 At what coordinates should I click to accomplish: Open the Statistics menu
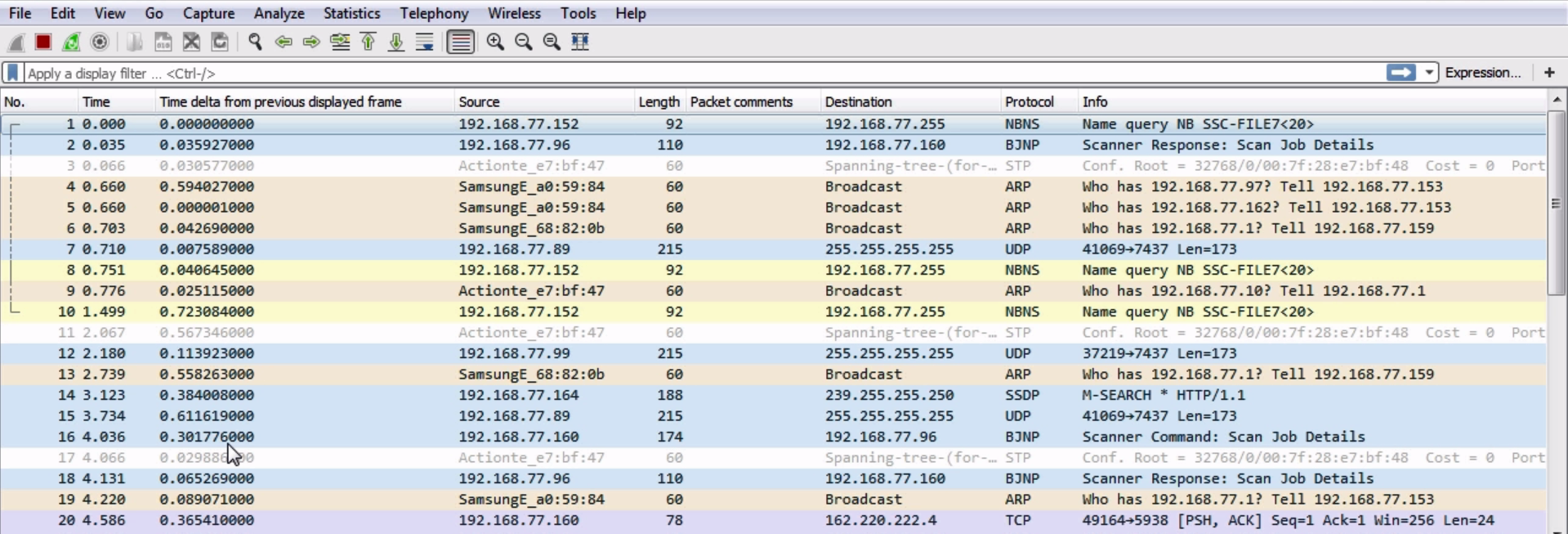pyautogui.click(x=351, y=13)
